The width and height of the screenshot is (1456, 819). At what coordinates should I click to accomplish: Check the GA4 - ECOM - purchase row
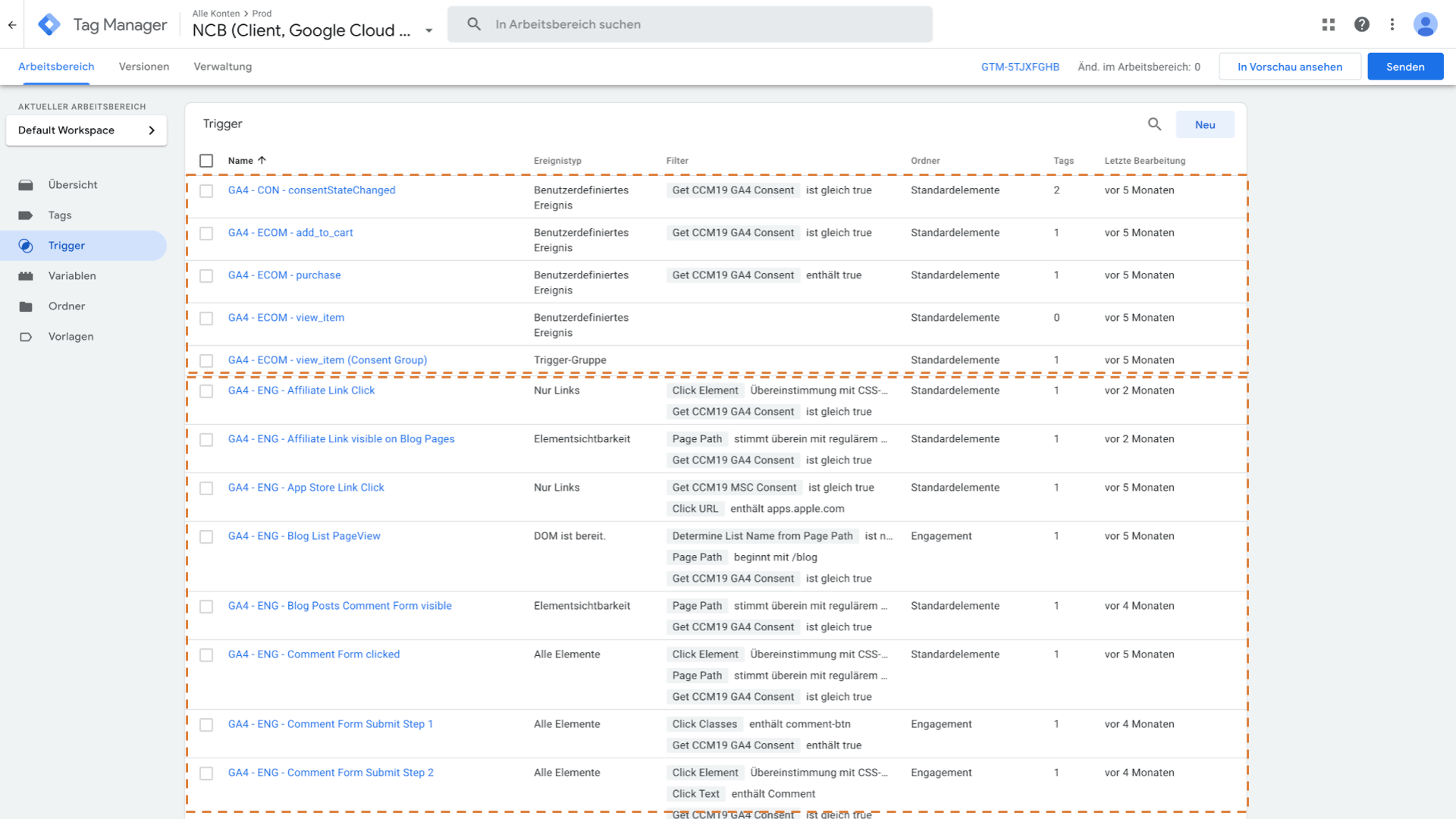[206, 276]
